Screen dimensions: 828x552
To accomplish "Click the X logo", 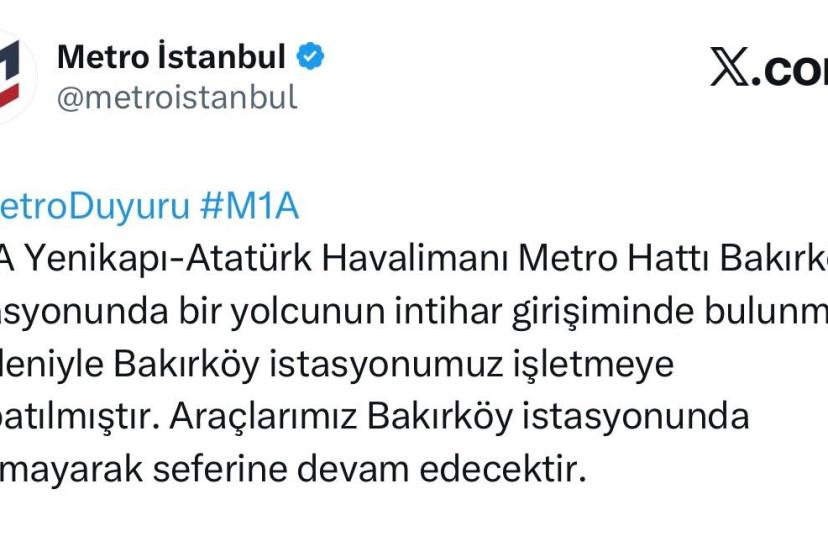I will coord(733,69).
